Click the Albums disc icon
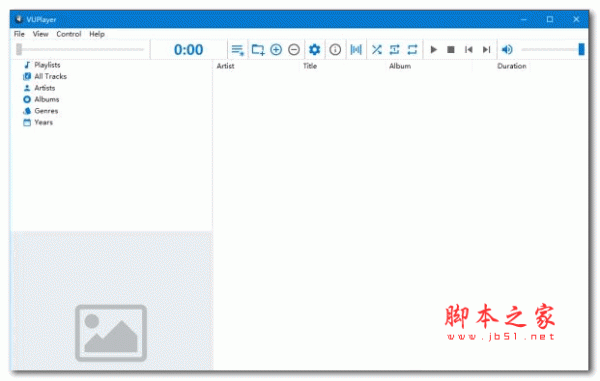600x381 pixels. pos(27,99)
